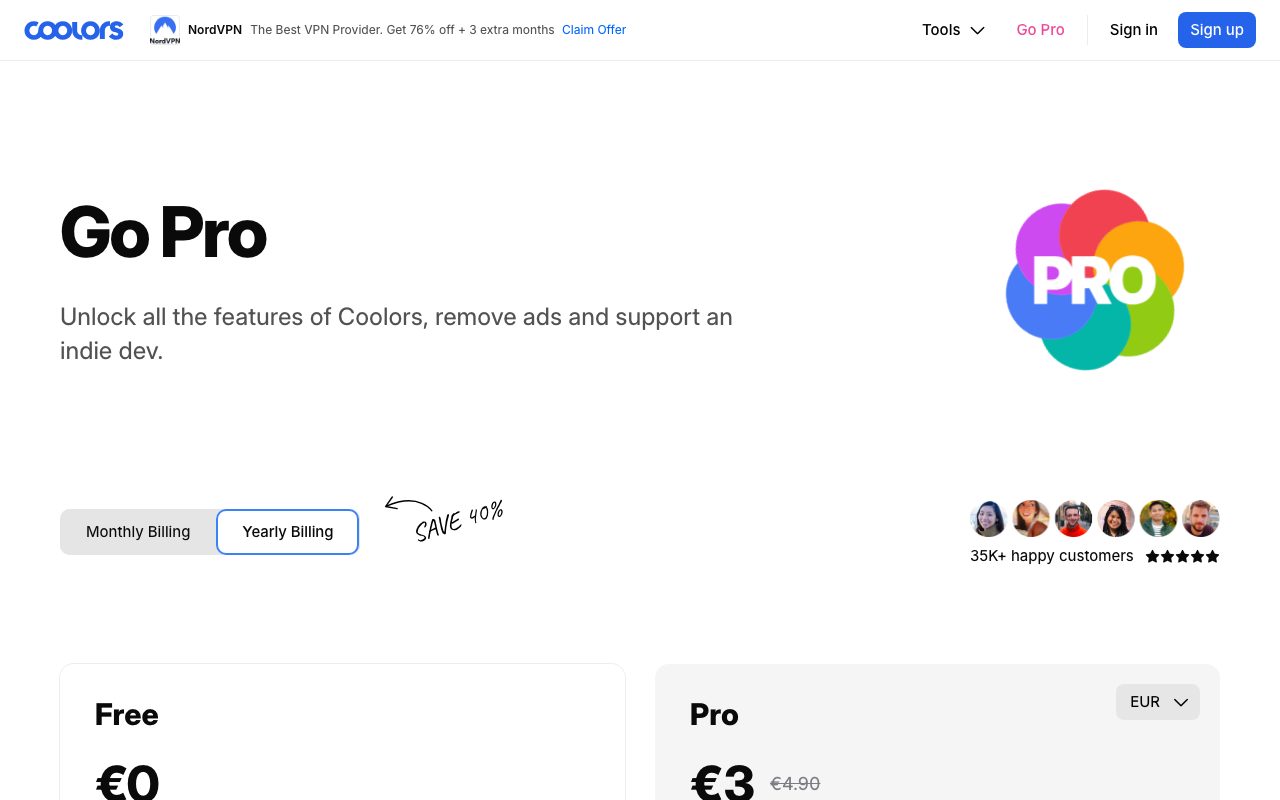
Task: Select Yearly Billing option
Action: (288, 532)
